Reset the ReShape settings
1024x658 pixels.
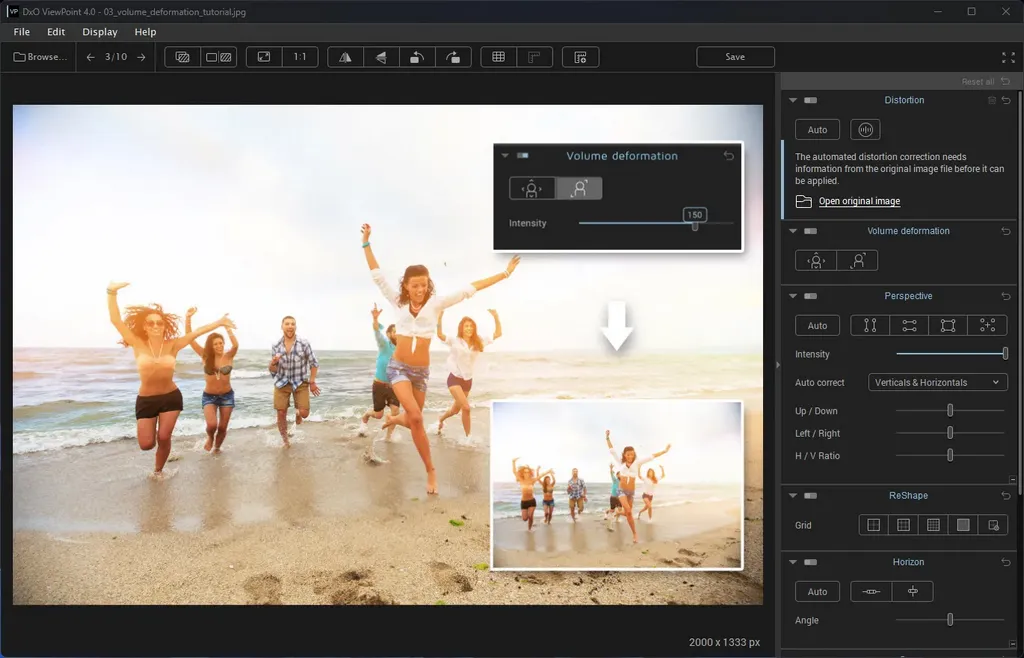[x=1006, y=496]
